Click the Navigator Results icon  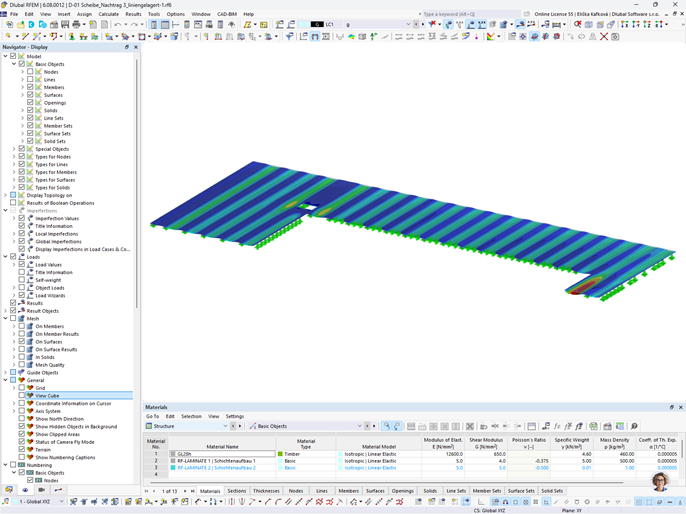[x=58, y=490]
